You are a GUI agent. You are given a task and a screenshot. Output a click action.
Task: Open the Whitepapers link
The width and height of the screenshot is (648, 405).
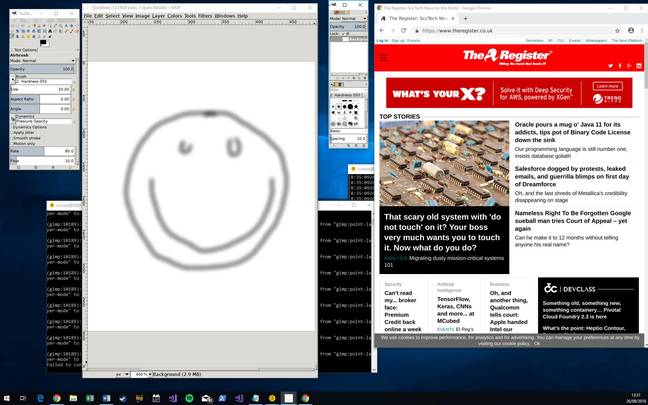tap(596, 40)
